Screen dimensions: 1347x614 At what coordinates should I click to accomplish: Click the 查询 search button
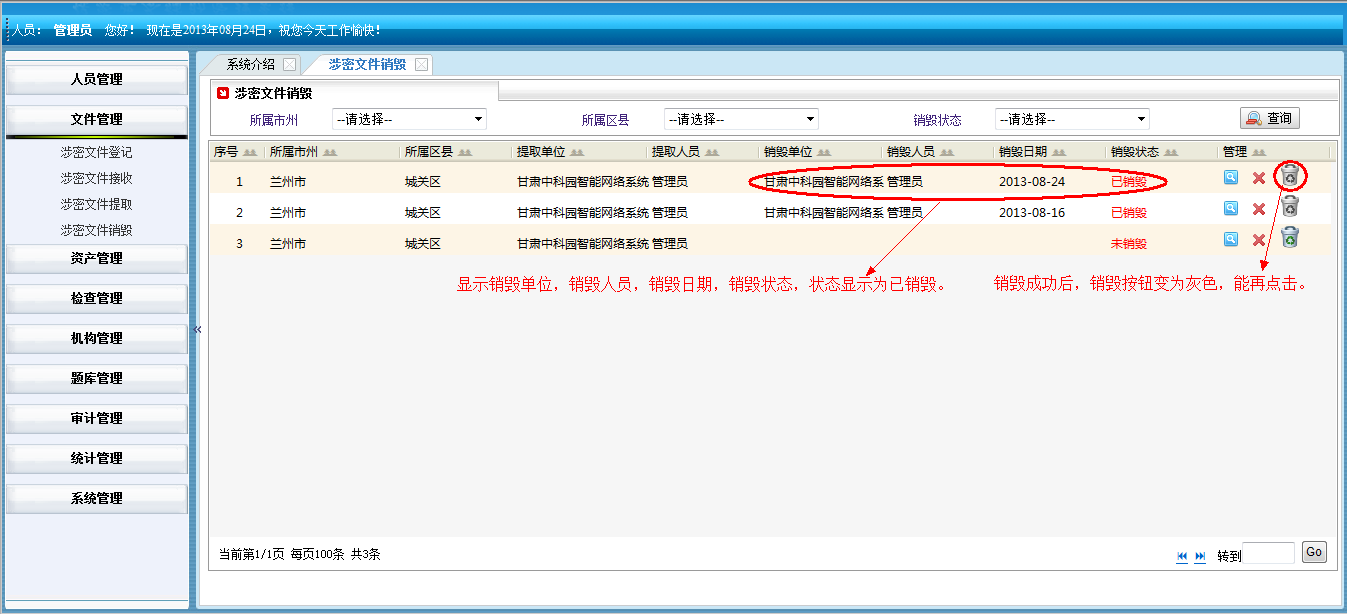pyautogui.click(x=1270, y=118)
